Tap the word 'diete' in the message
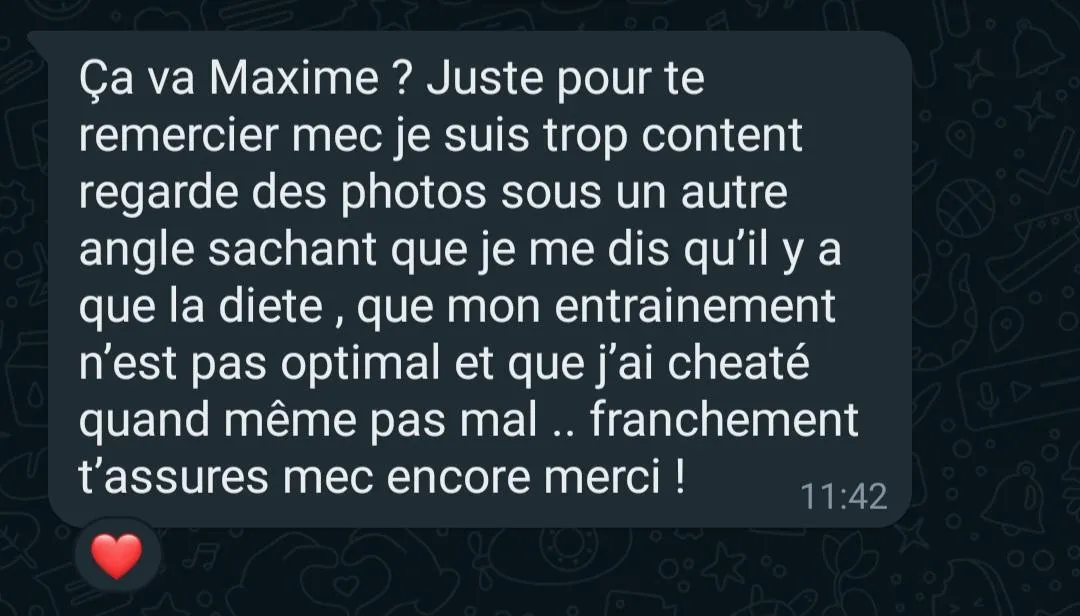Viewport: 1080px width, 616px height. pos(271,306)
